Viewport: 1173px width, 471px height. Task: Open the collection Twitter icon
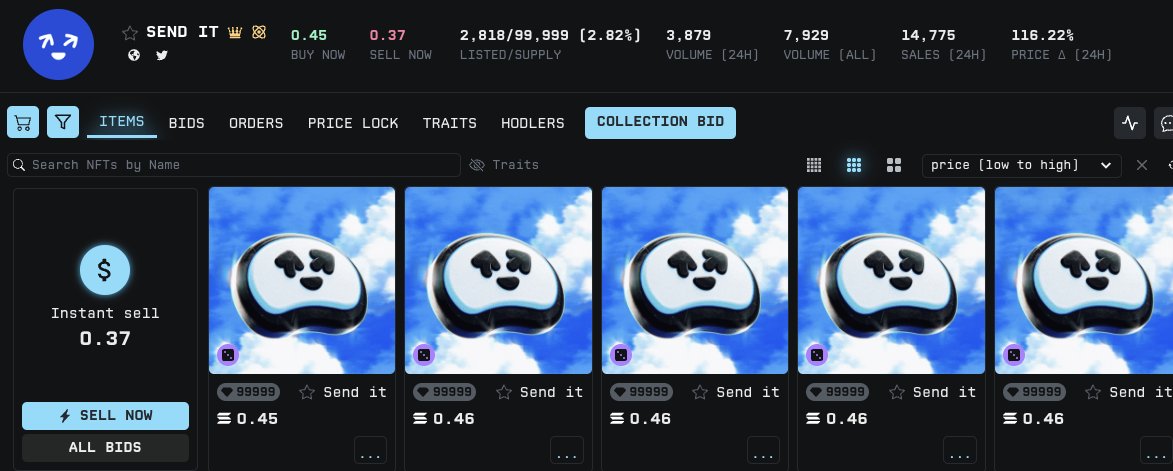(162, 55)
